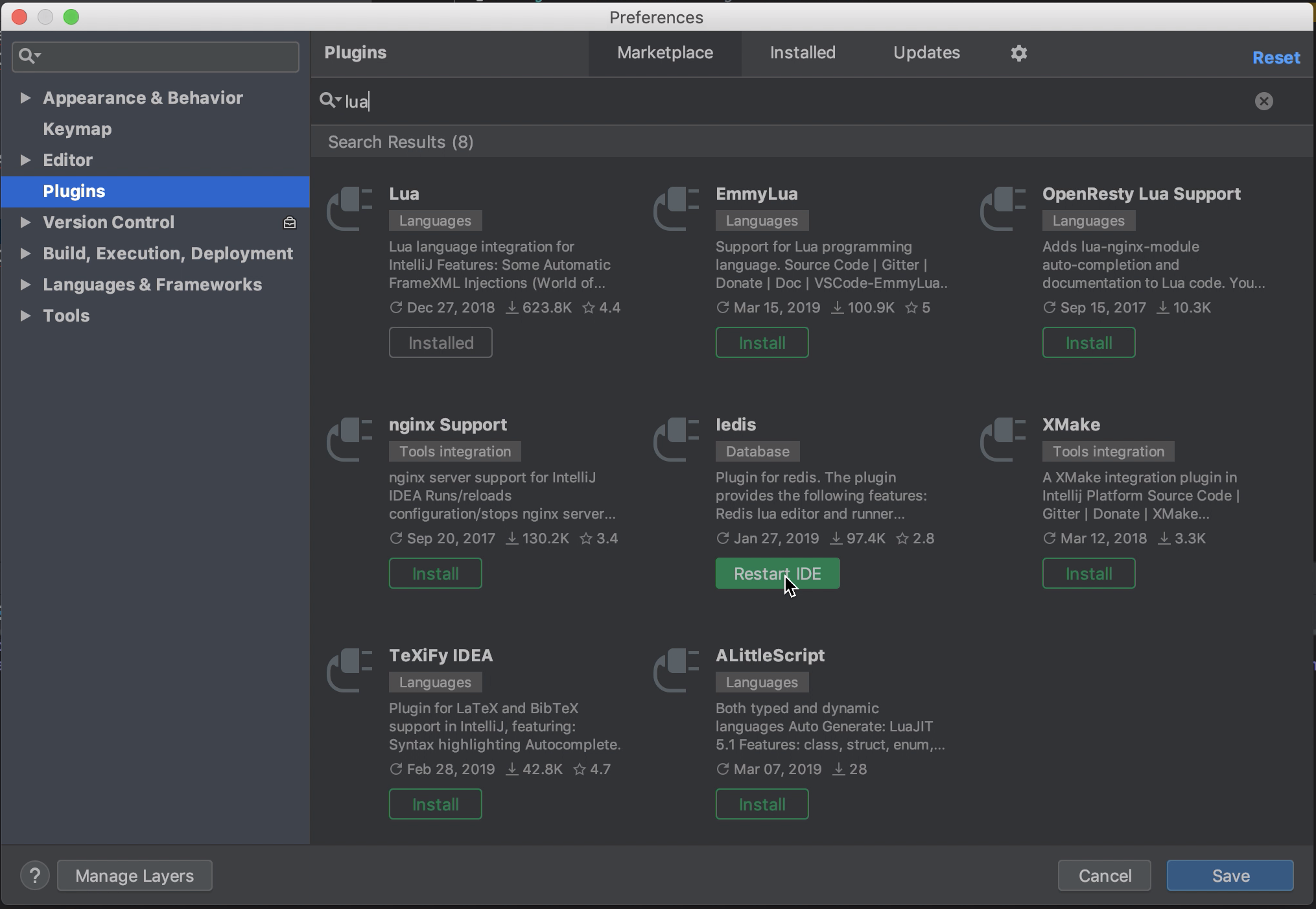Click the Database tag under Iedis

(758, 451)
